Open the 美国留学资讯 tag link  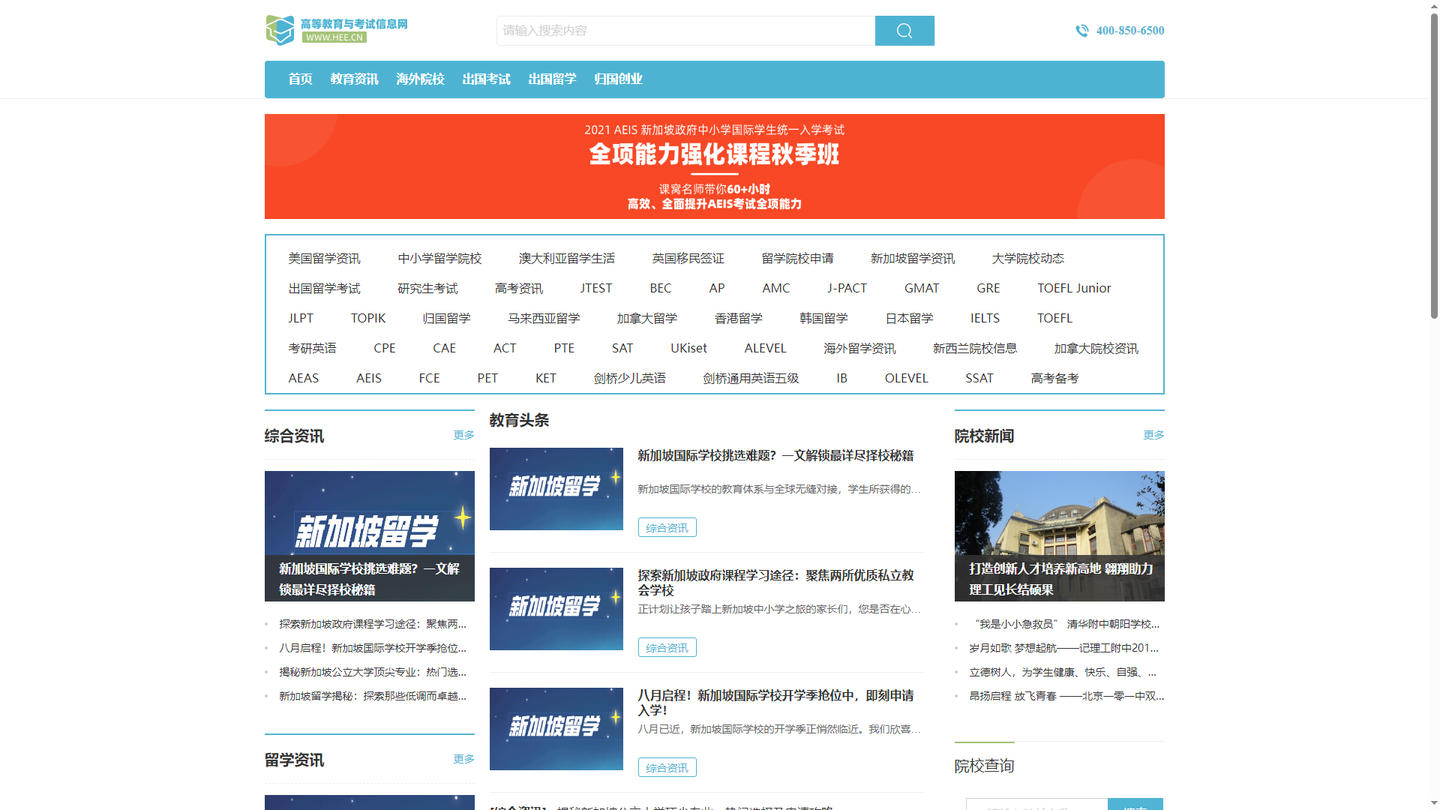point(324,258)
